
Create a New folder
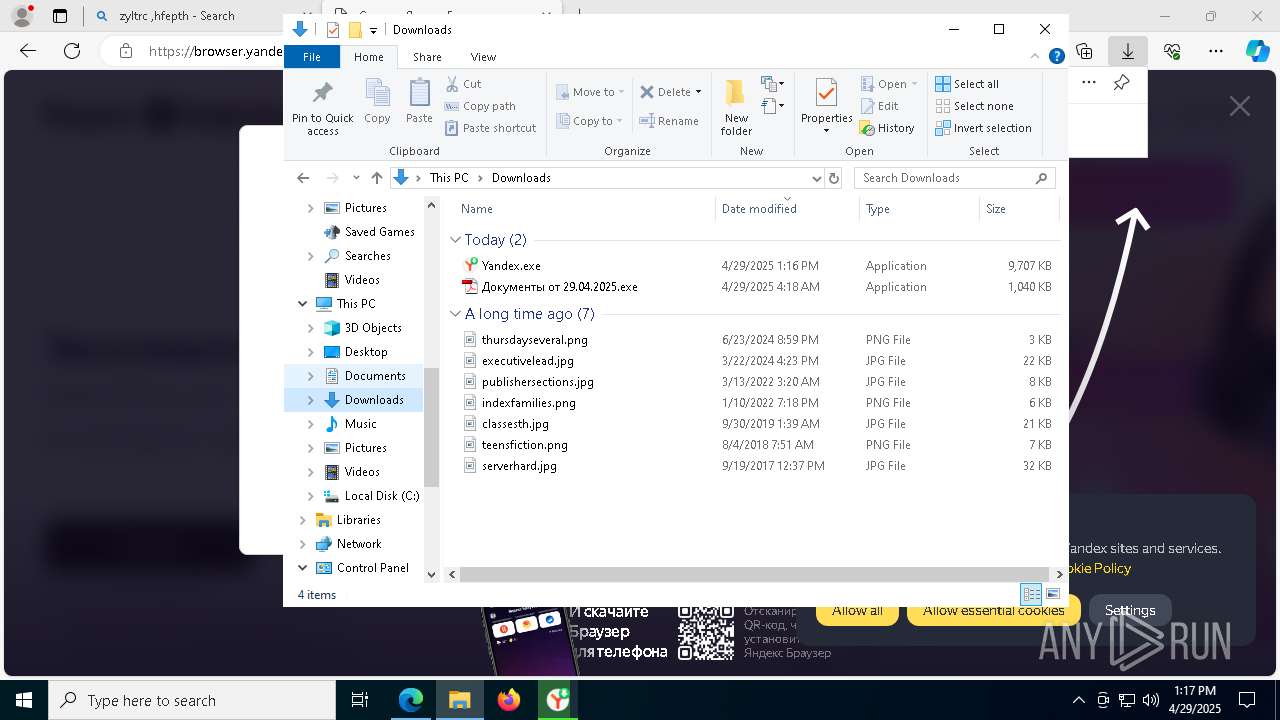[x=736, y=107]
